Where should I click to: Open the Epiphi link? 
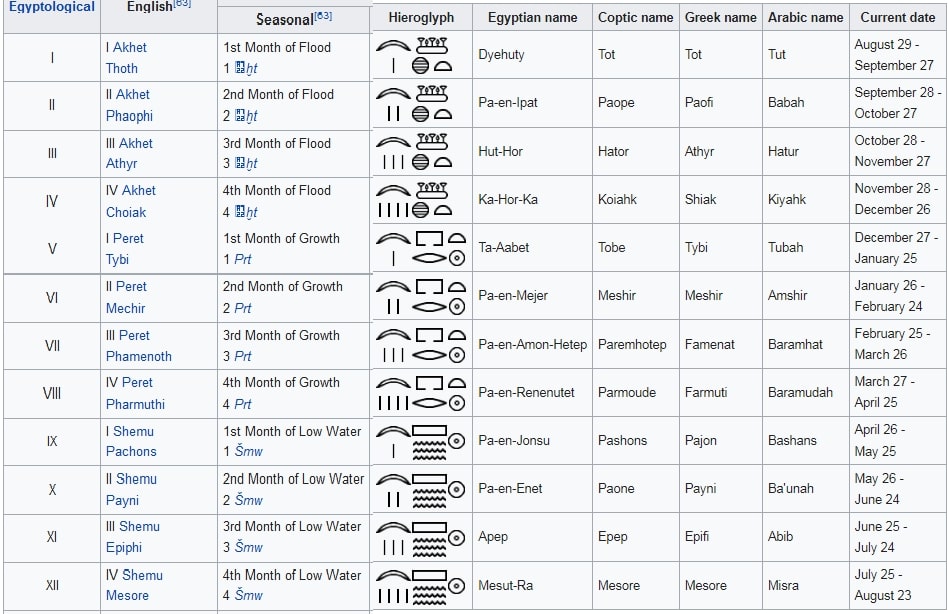[123, 547]
